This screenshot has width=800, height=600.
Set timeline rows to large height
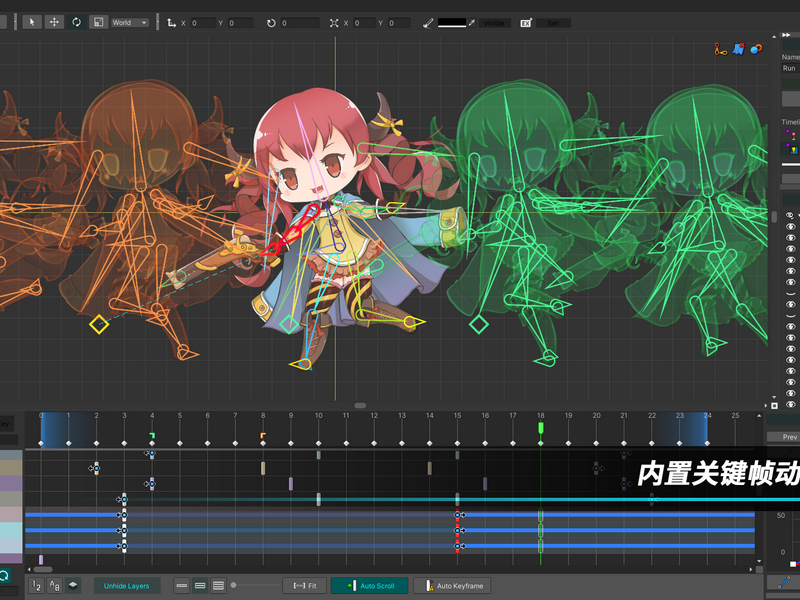218,586
